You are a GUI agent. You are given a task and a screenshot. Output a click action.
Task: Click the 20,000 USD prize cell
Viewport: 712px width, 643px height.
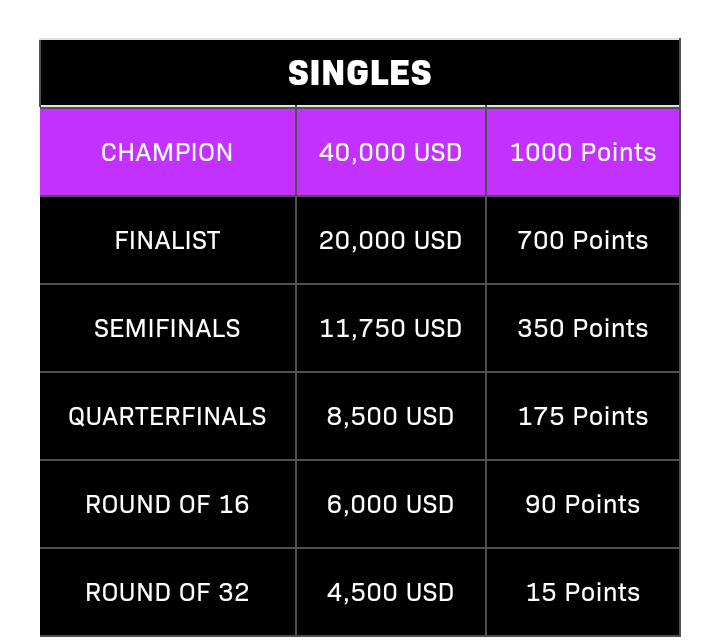pos(391,240)
